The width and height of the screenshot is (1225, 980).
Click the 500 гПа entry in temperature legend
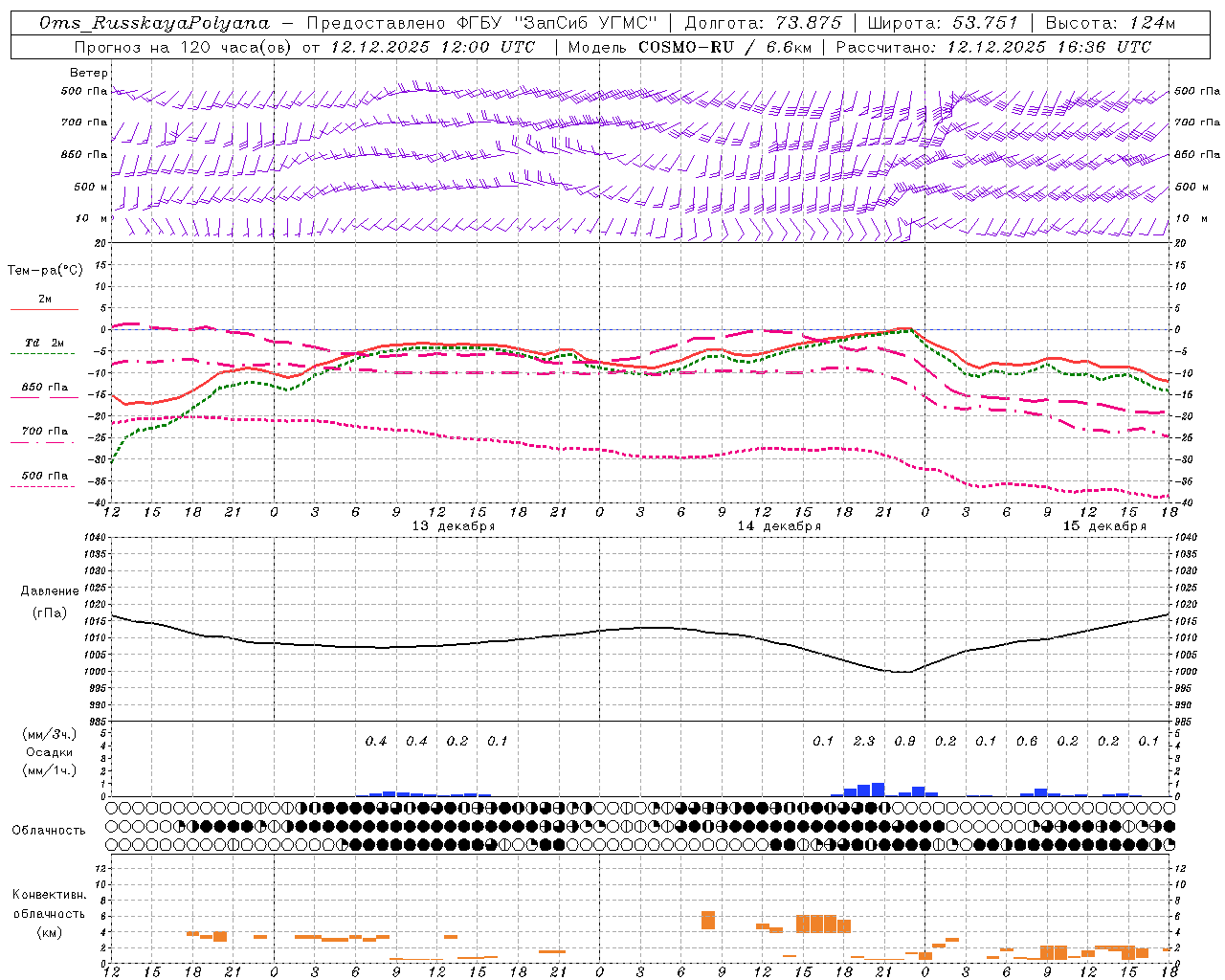click(45, 476)
